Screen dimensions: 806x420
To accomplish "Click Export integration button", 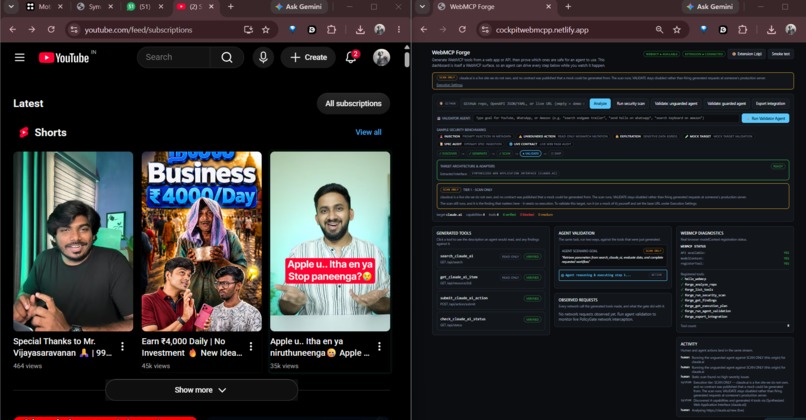I will tap(771, 103).
